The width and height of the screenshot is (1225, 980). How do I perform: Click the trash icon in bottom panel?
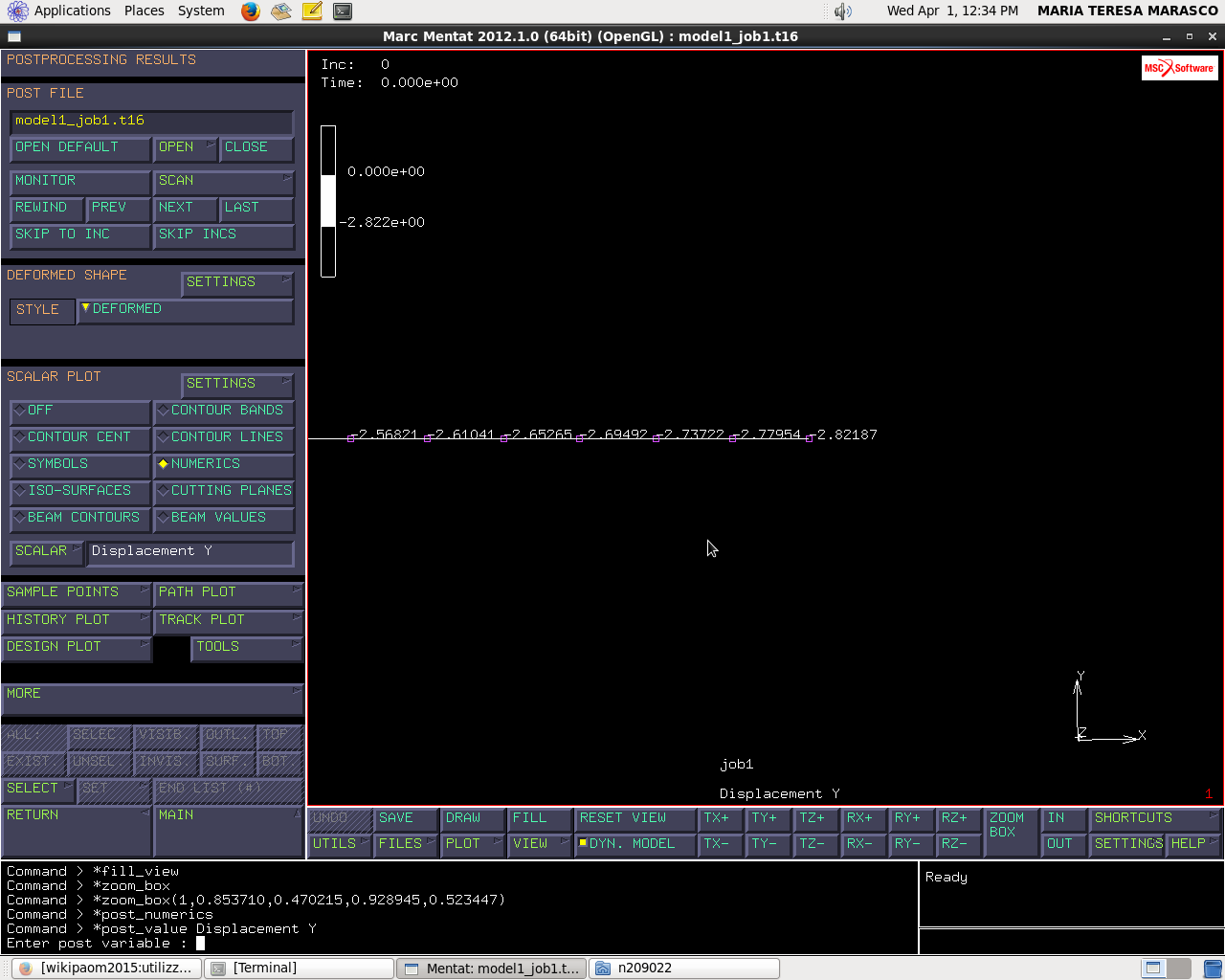click(x=1213, y=969)
